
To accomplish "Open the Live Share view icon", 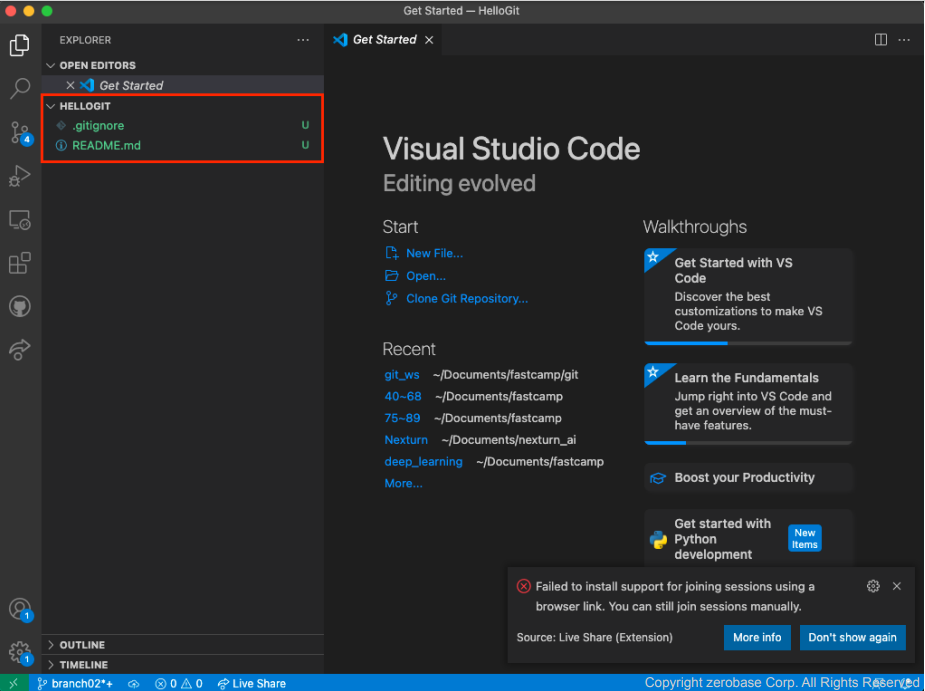I will coord(19,349).
